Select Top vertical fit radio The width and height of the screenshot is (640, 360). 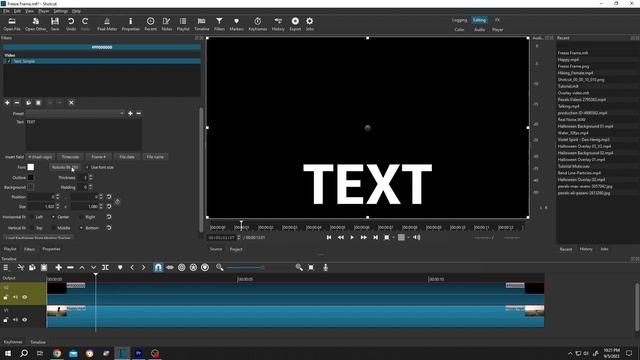pyautogui.click(x=31, y=228)
